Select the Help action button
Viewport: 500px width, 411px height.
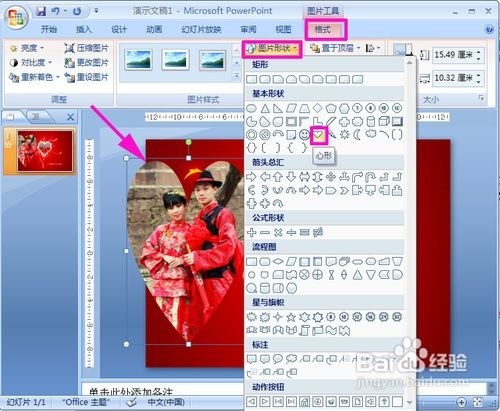click(384, 401)
